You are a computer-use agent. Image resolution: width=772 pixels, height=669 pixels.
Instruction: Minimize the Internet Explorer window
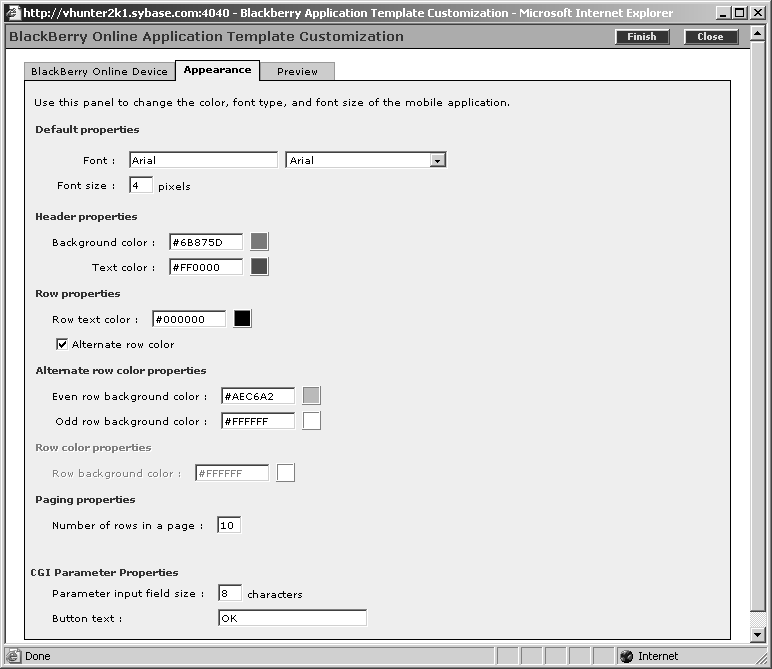[x=723, y=13]
